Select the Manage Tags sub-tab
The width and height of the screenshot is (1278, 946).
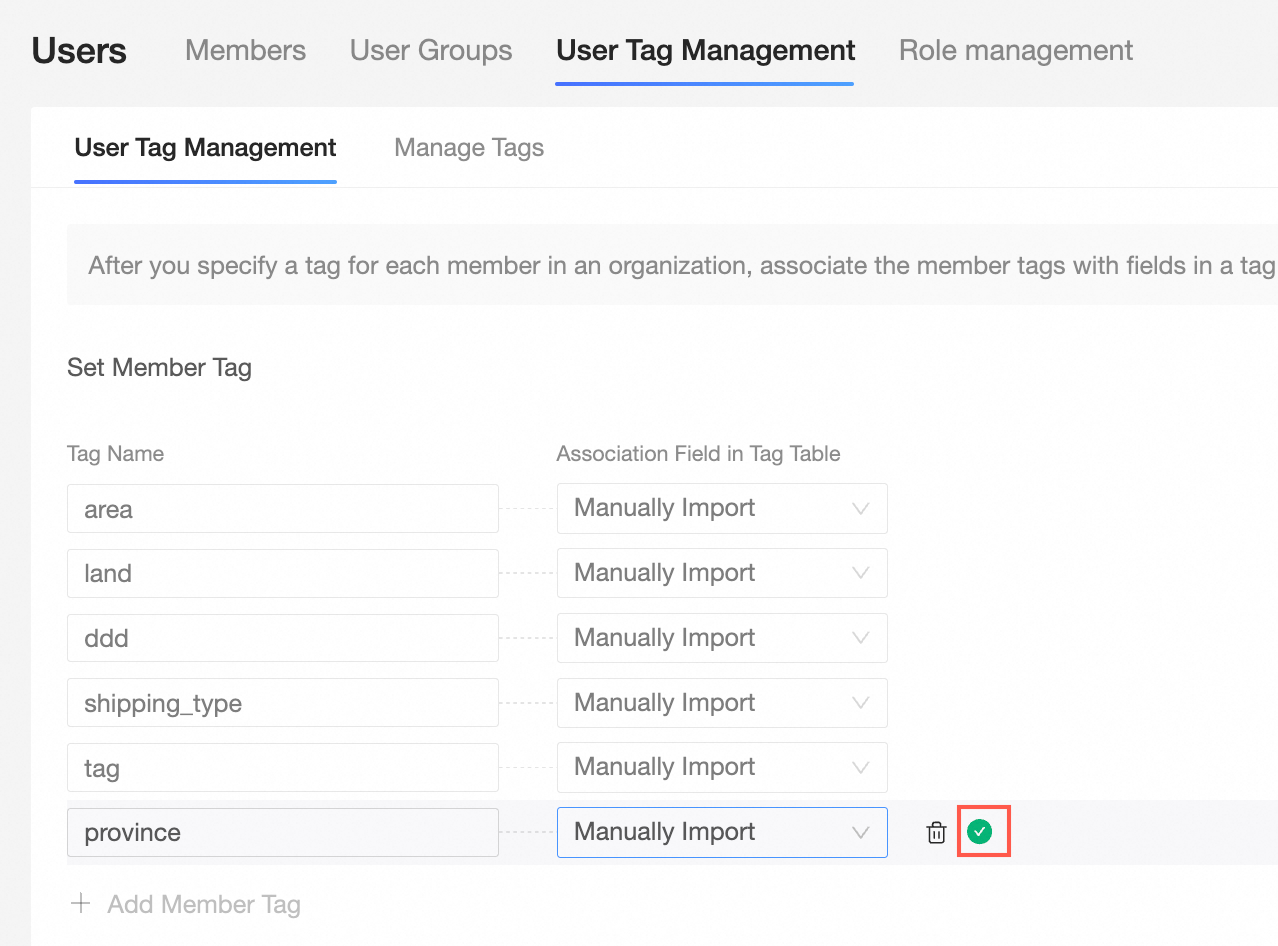pos(469,148)
